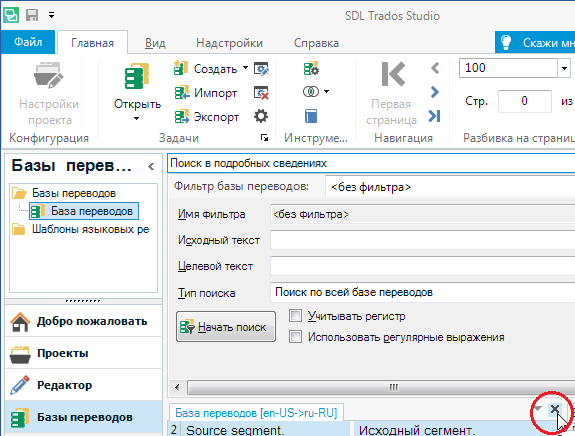Screen dimensions: 575x436
Task: Toggle Использовать регулярные выражения checkbox
Action: 295,336
